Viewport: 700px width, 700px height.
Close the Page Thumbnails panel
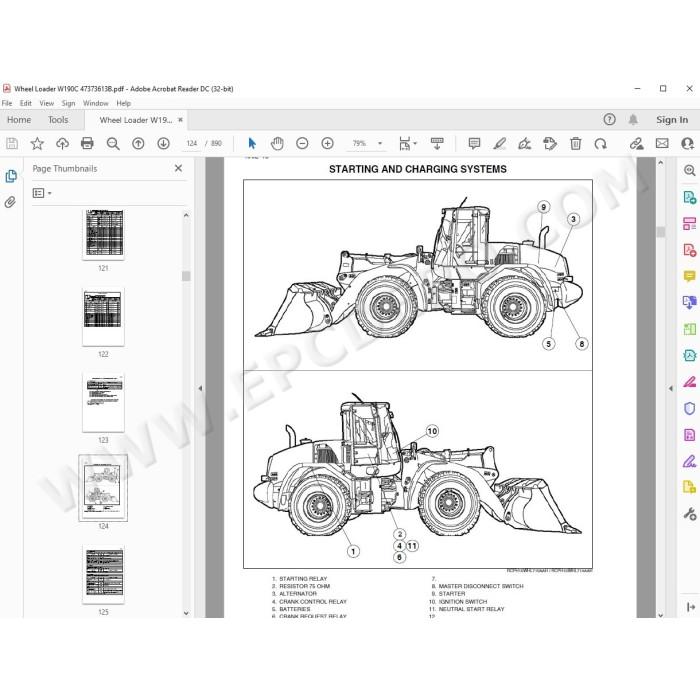(178, 168)
